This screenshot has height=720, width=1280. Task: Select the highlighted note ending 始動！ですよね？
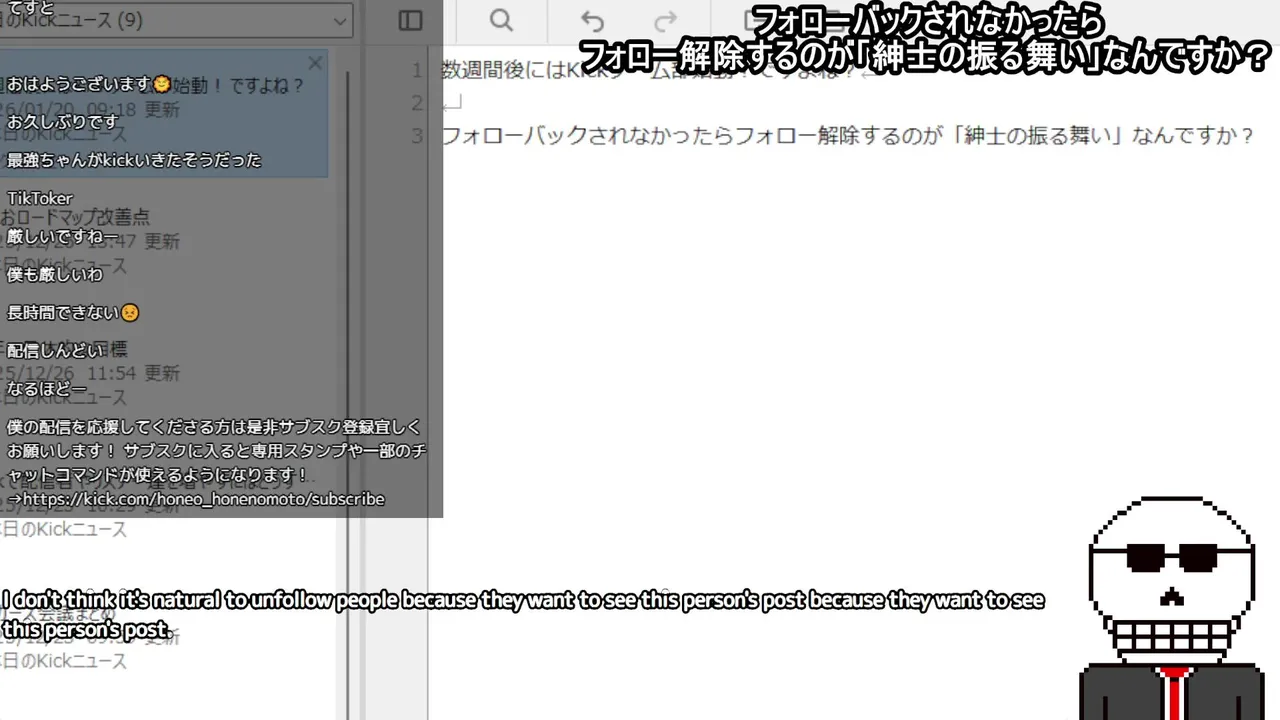click(x=164, y=114)
